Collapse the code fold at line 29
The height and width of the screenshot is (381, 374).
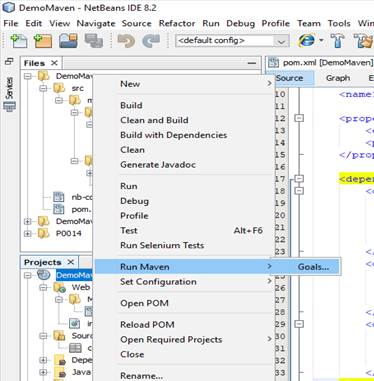pos(299,324)
